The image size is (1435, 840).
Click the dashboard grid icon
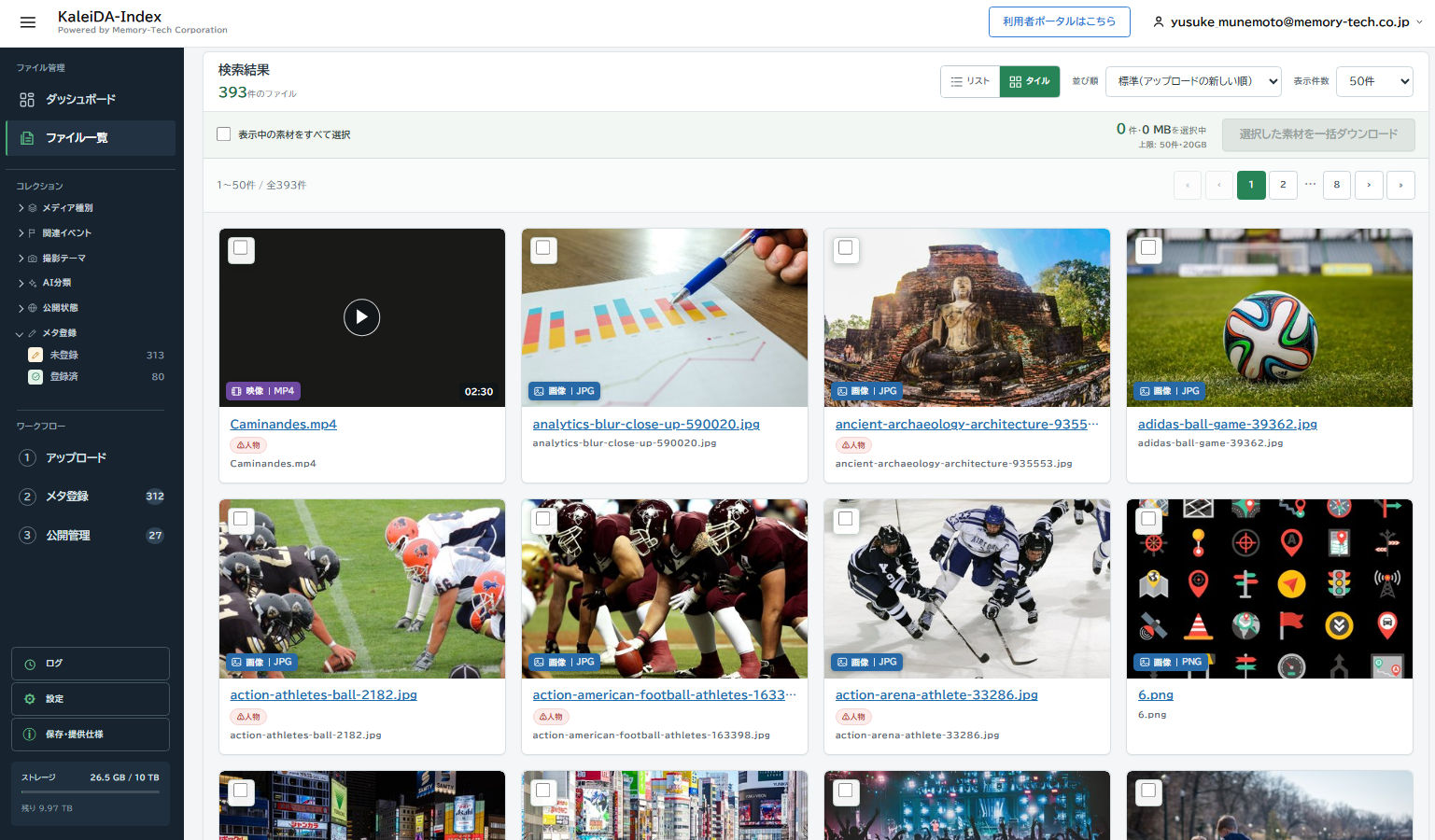point(27,99)
